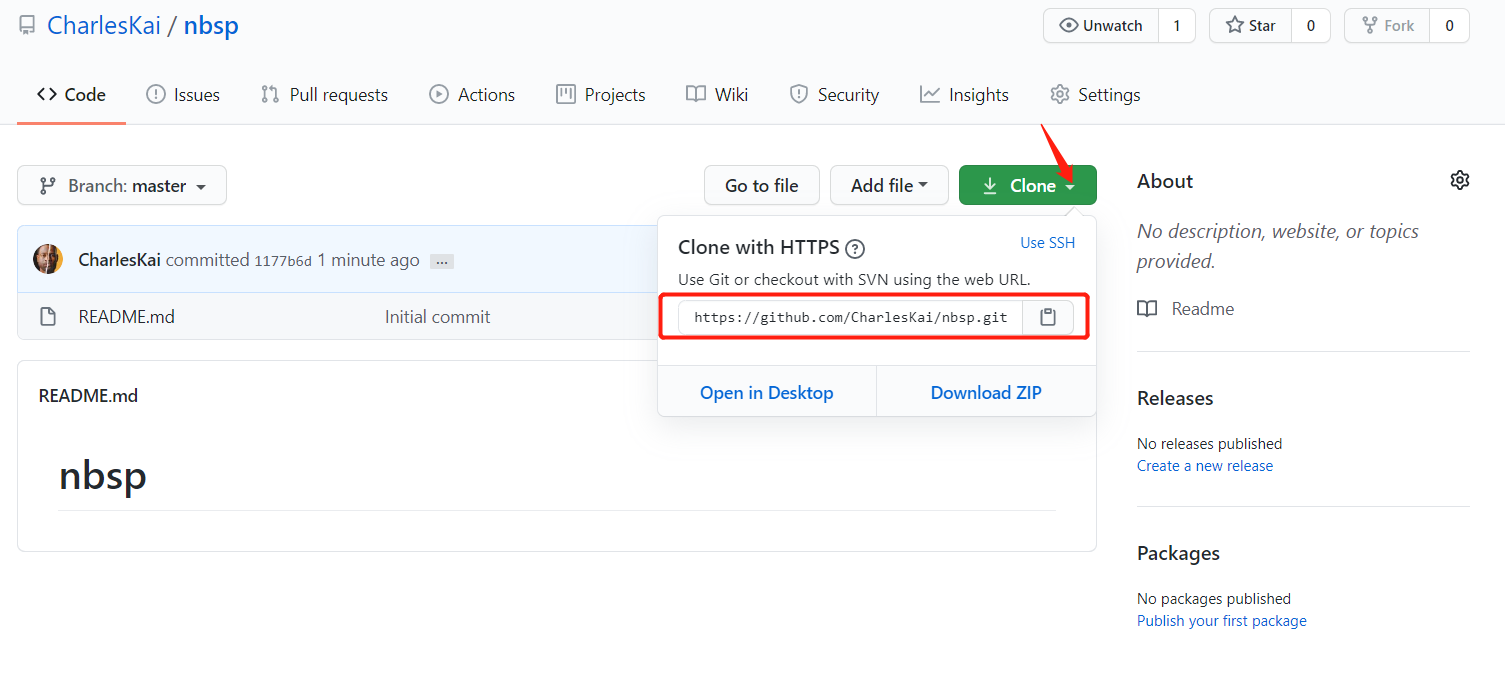The height and width of the screenshot is (679, 1505).
Task: Switch to the Issues tab
Action: 183,95
